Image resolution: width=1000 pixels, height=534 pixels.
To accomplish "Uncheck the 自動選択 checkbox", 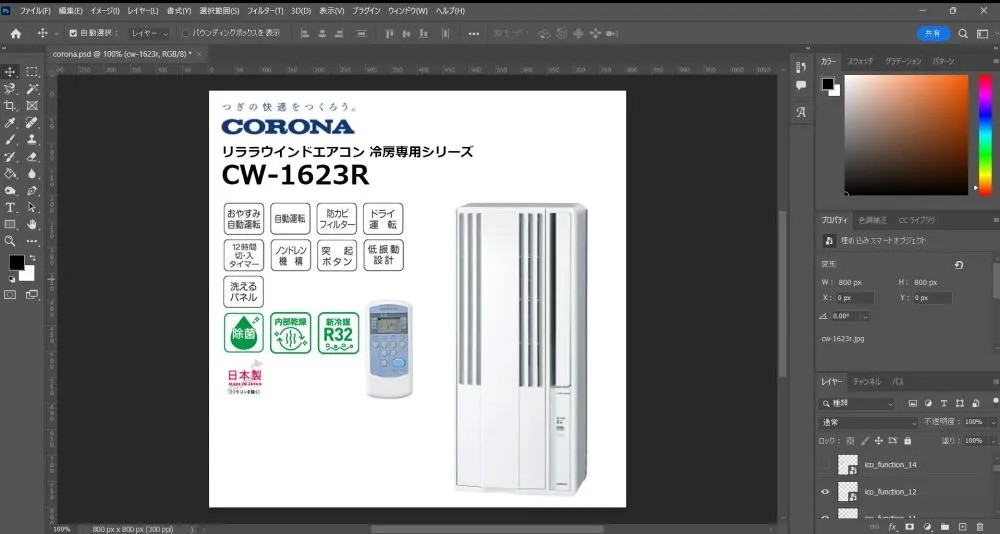I will 73,33.
